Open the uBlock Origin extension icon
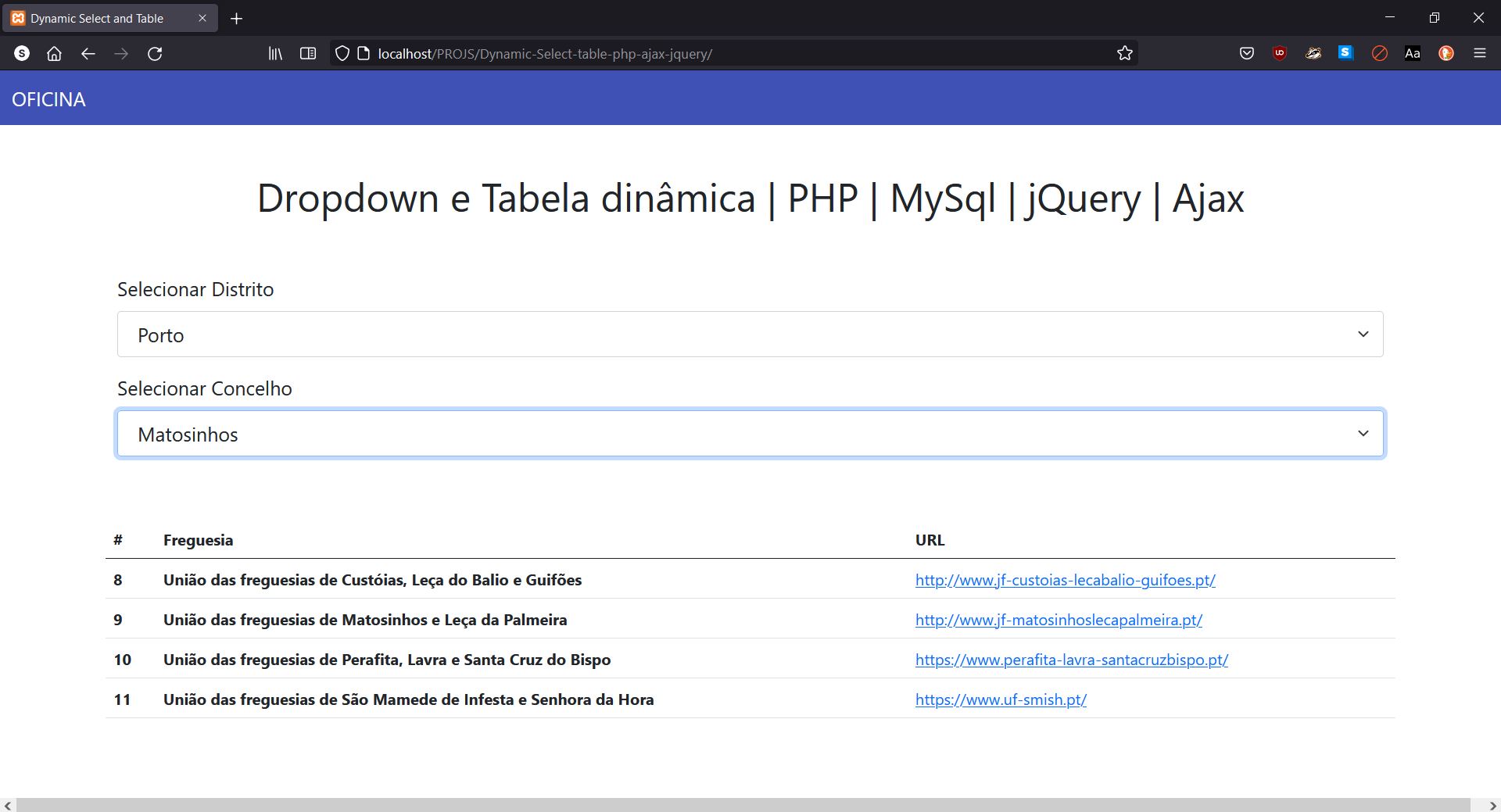 1280,54
